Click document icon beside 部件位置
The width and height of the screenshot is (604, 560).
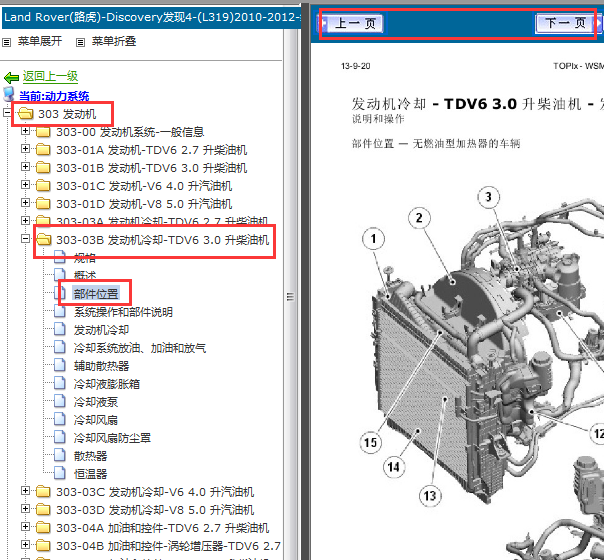(61, 293)
